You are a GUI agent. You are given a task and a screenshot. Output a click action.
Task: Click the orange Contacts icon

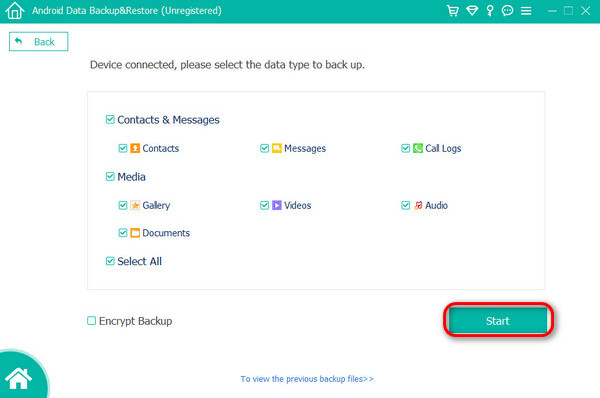point(135,148)
